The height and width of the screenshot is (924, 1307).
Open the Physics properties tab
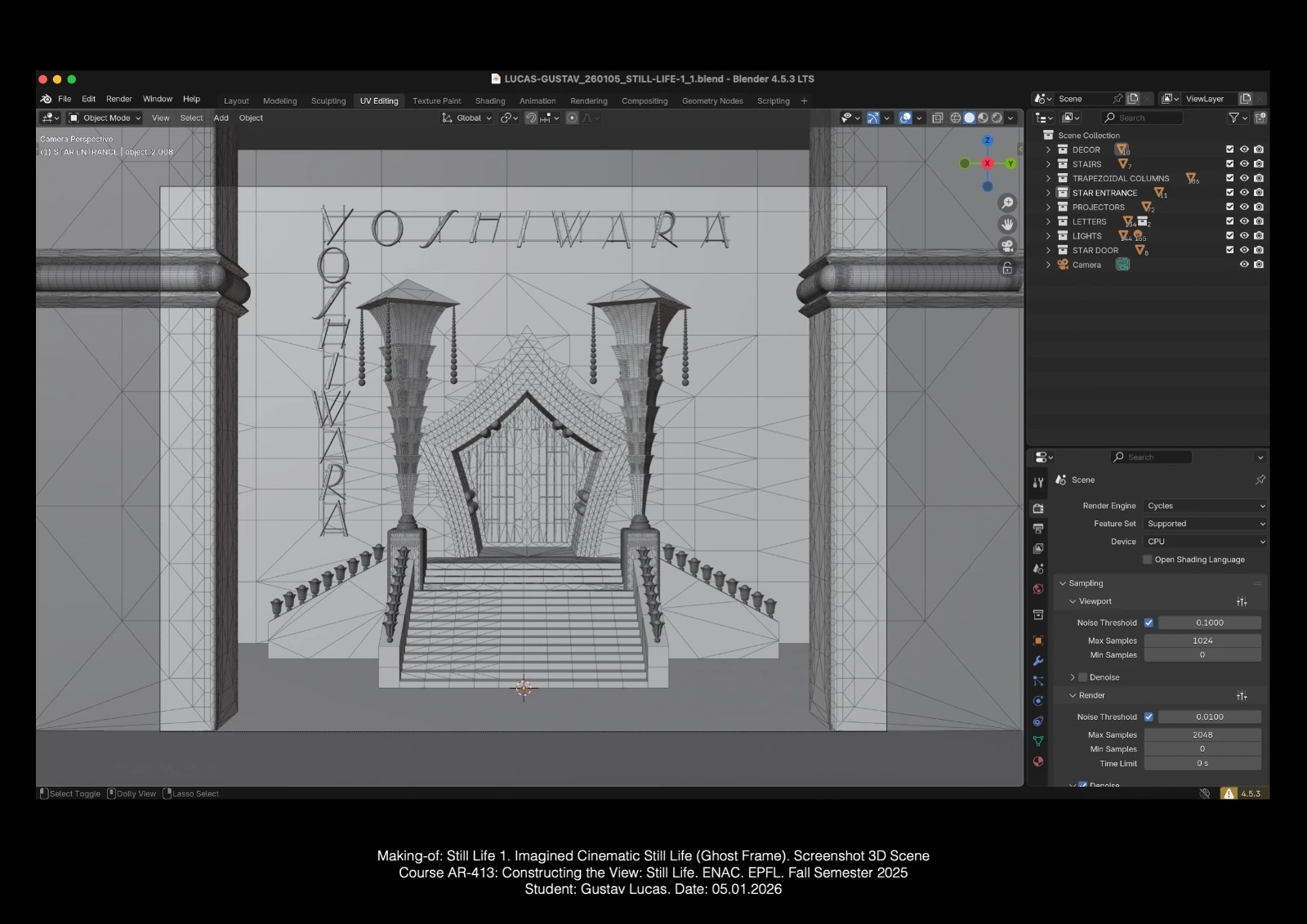coord(1038,701)
